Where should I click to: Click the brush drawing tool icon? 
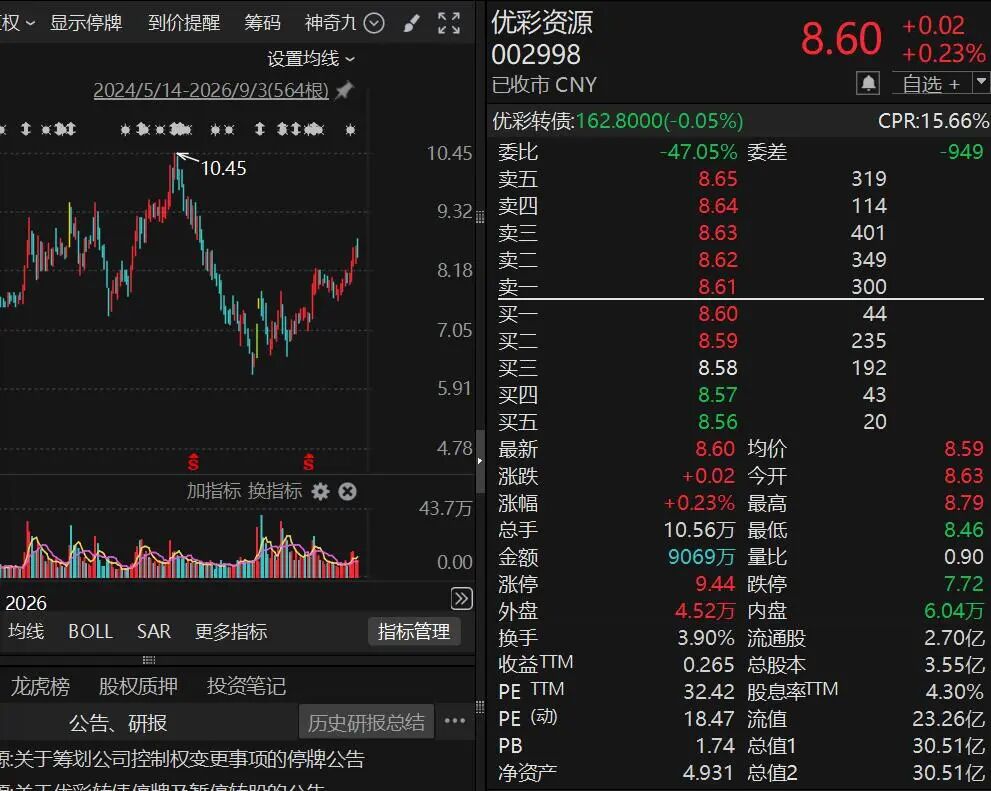pyautogui.click(x=411, y=24)
